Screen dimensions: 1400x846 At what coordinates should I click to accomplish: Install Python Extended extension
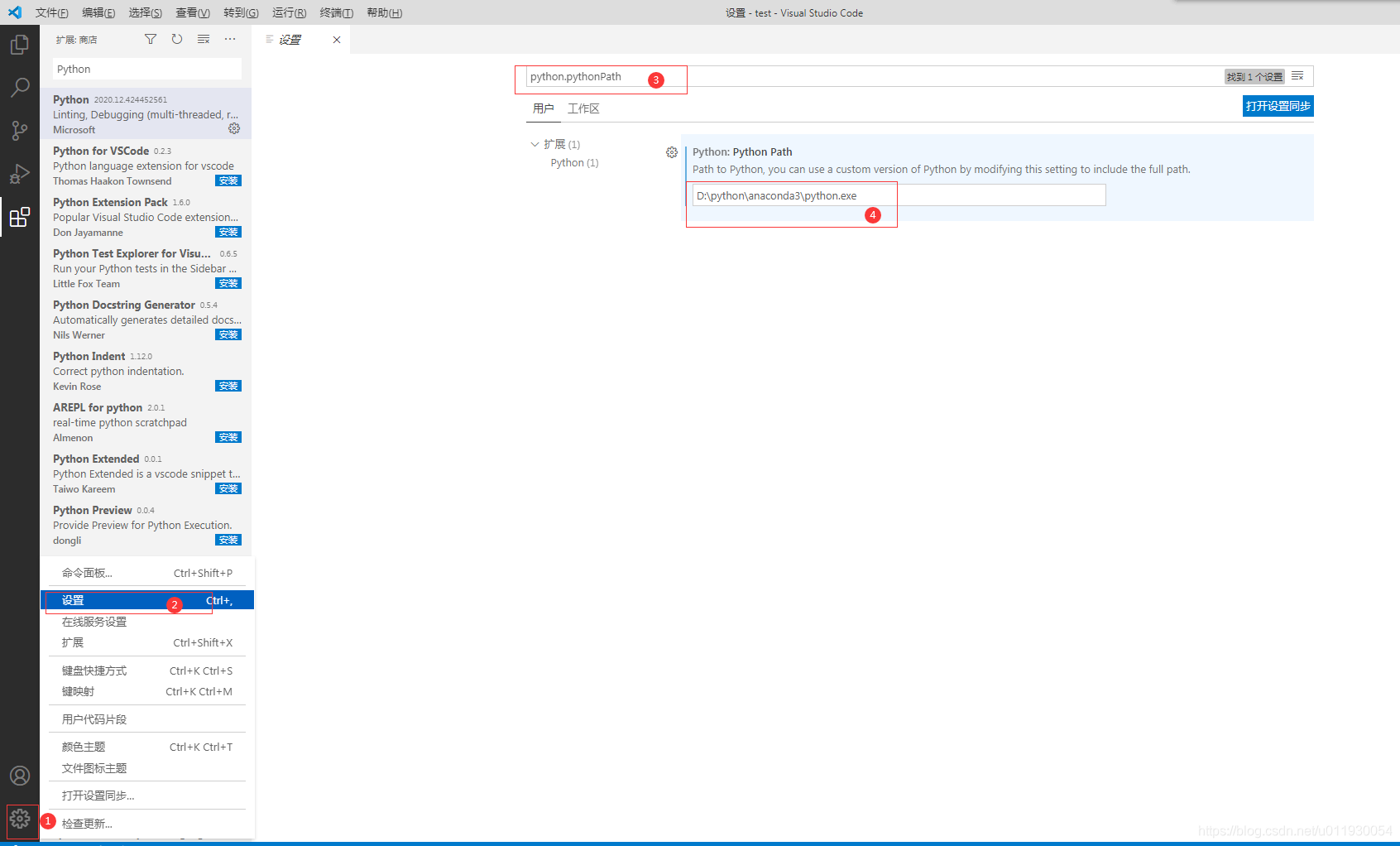tap(228, 488)
